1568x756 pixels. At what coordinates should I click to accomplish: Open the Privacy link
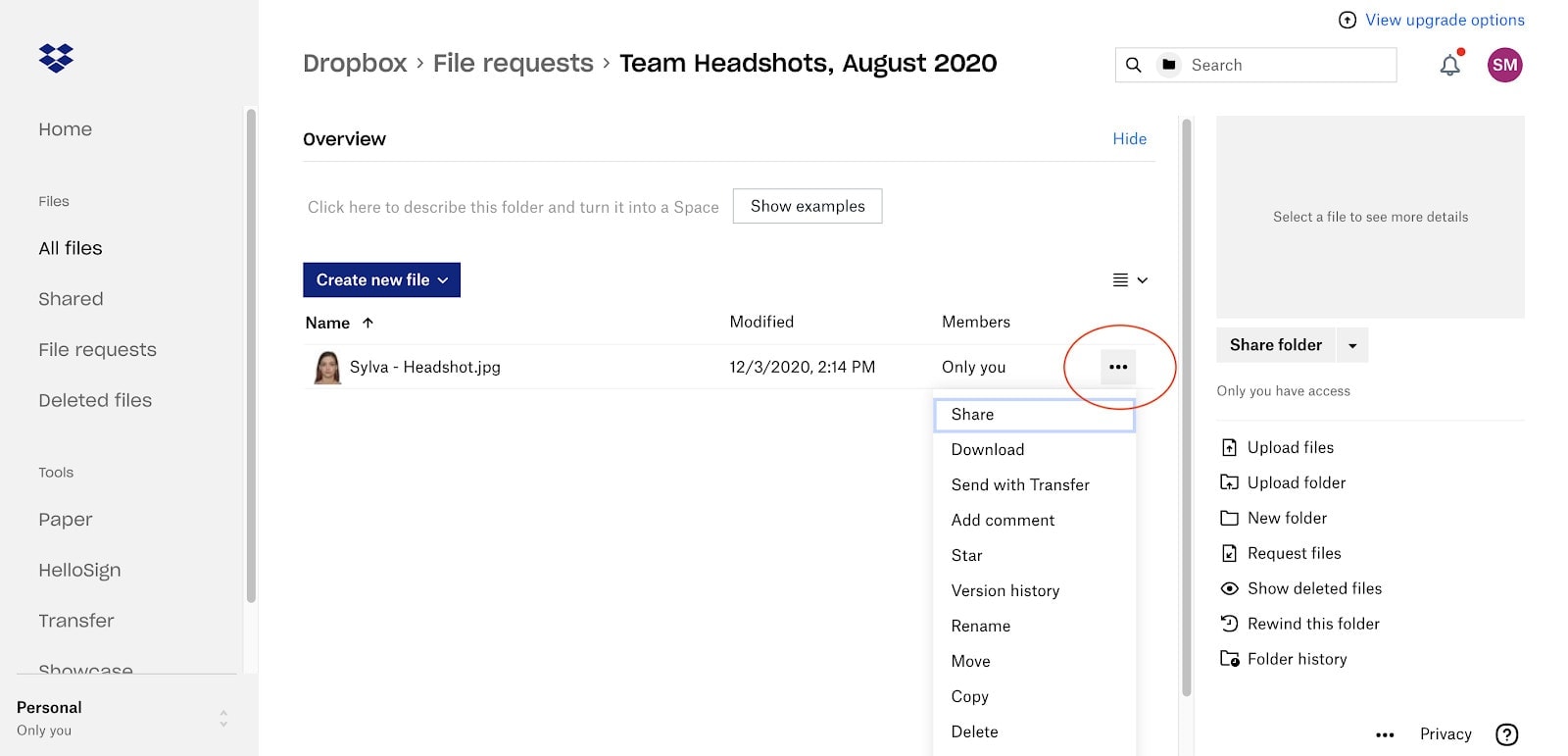coord(1445,734)
